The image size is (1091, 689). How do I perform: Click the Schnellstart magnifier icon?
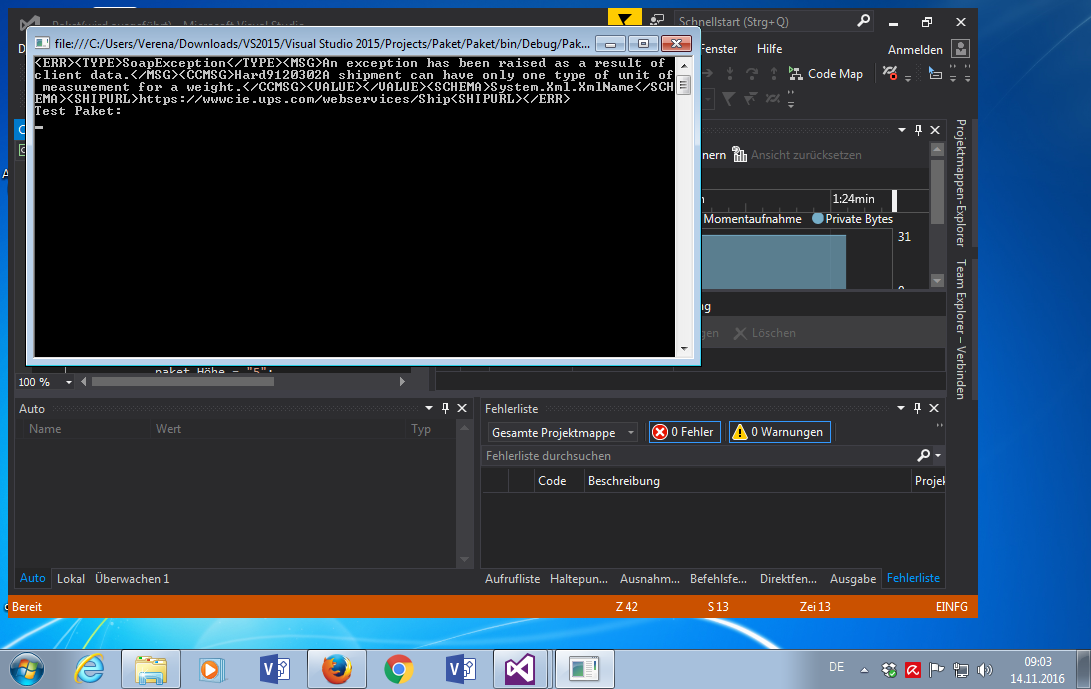[863, 21]
